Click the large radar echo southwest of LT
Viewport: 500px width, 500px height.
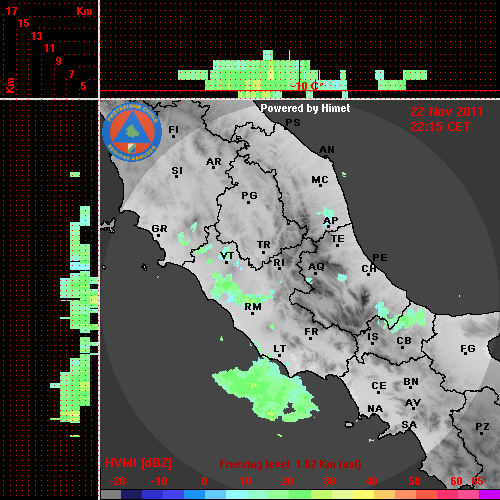pos(267,390)
